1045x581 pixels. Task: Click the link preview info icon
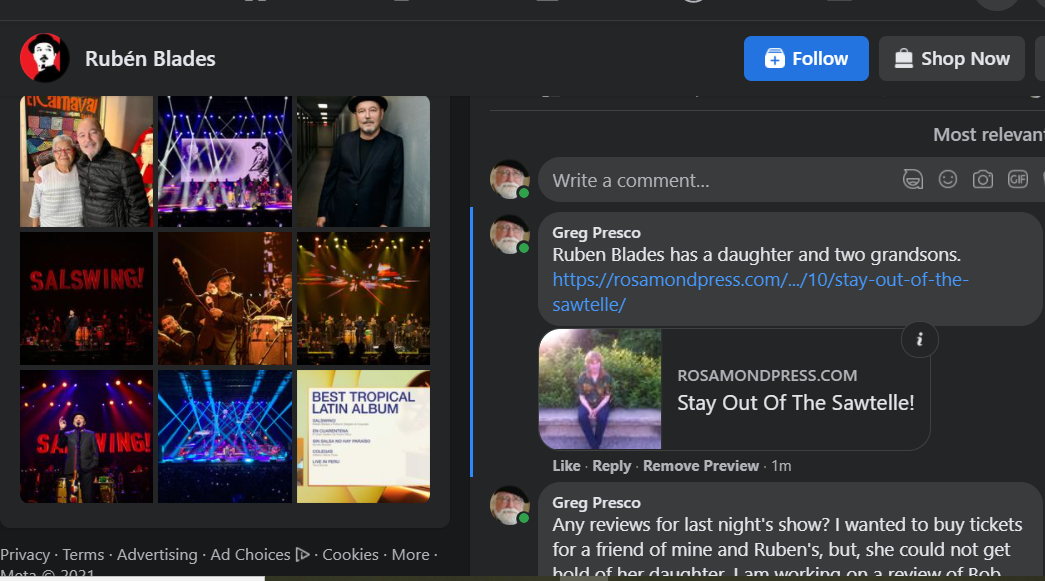pyautogui.click(x=919, y=340)
